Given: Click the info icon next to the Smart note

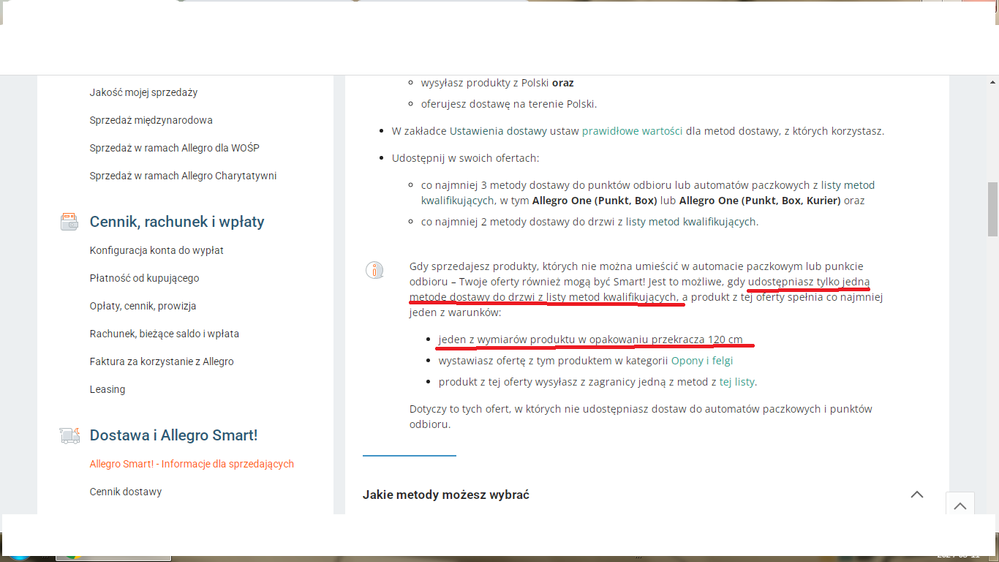Looking at the screenshot, I should click(374, 270).
